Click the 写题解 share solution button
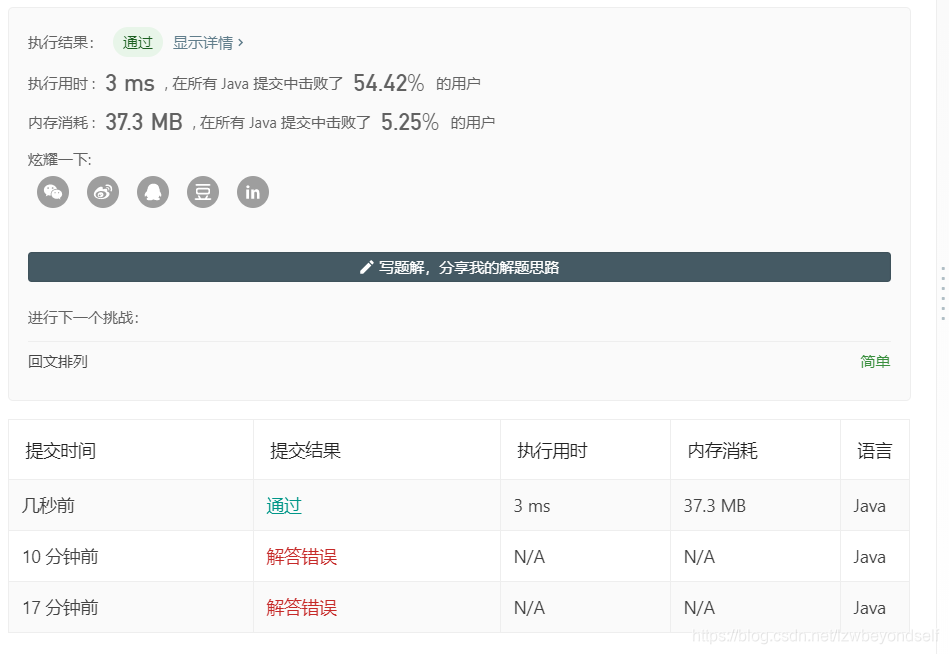This screenshot has height=654, width=949. coord(459,267)
